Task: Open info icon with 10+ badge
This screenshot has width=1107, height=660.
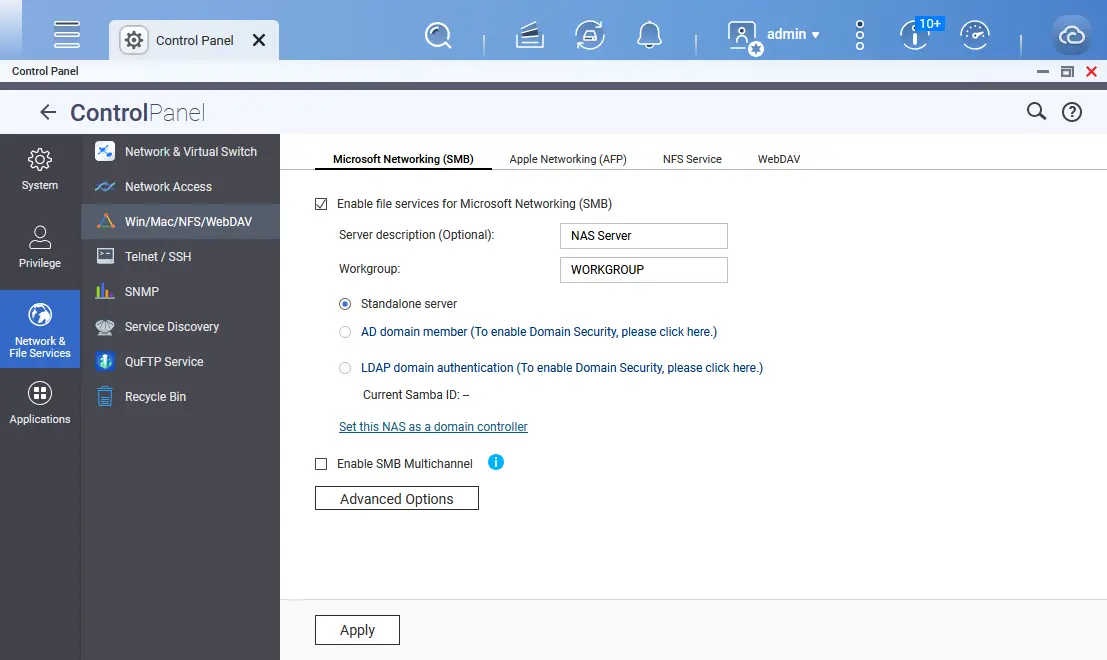Action: pos(919,33)
